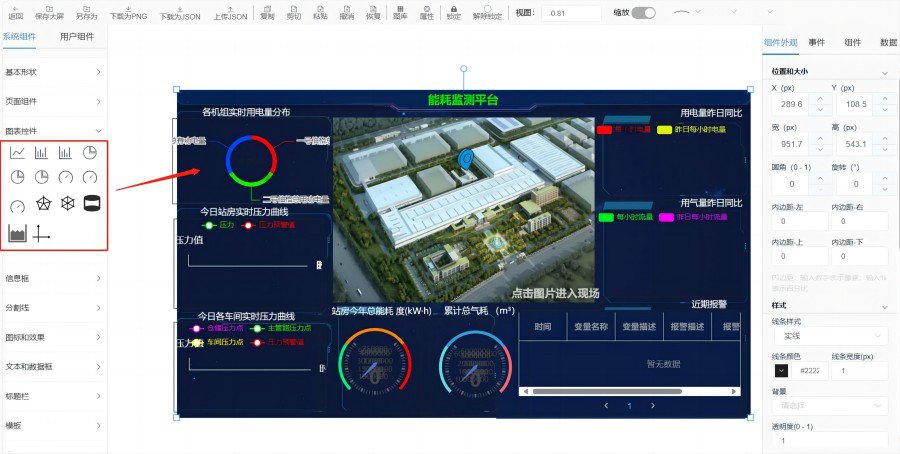
Task: Undo with the 撤消 tool
Action: [x=347, y=13]
